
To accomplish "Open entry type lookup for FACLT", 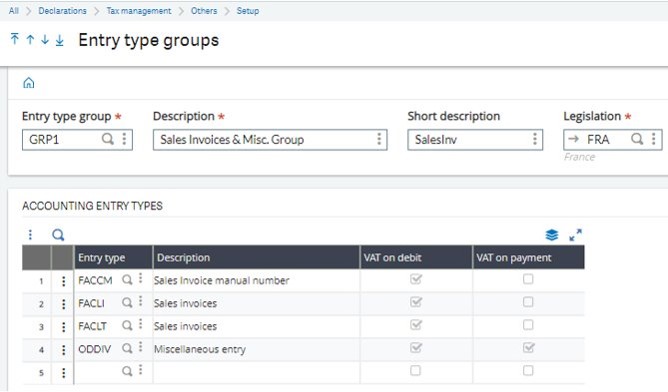I will coord(127,326).
